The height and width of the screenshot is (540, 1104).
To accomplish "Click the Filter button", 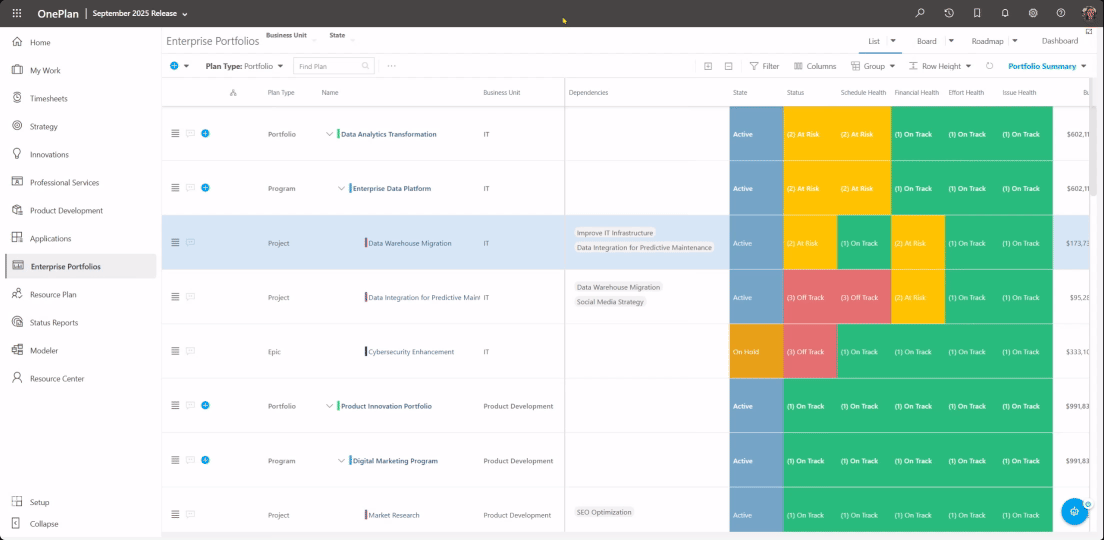I will pos(764,66).
